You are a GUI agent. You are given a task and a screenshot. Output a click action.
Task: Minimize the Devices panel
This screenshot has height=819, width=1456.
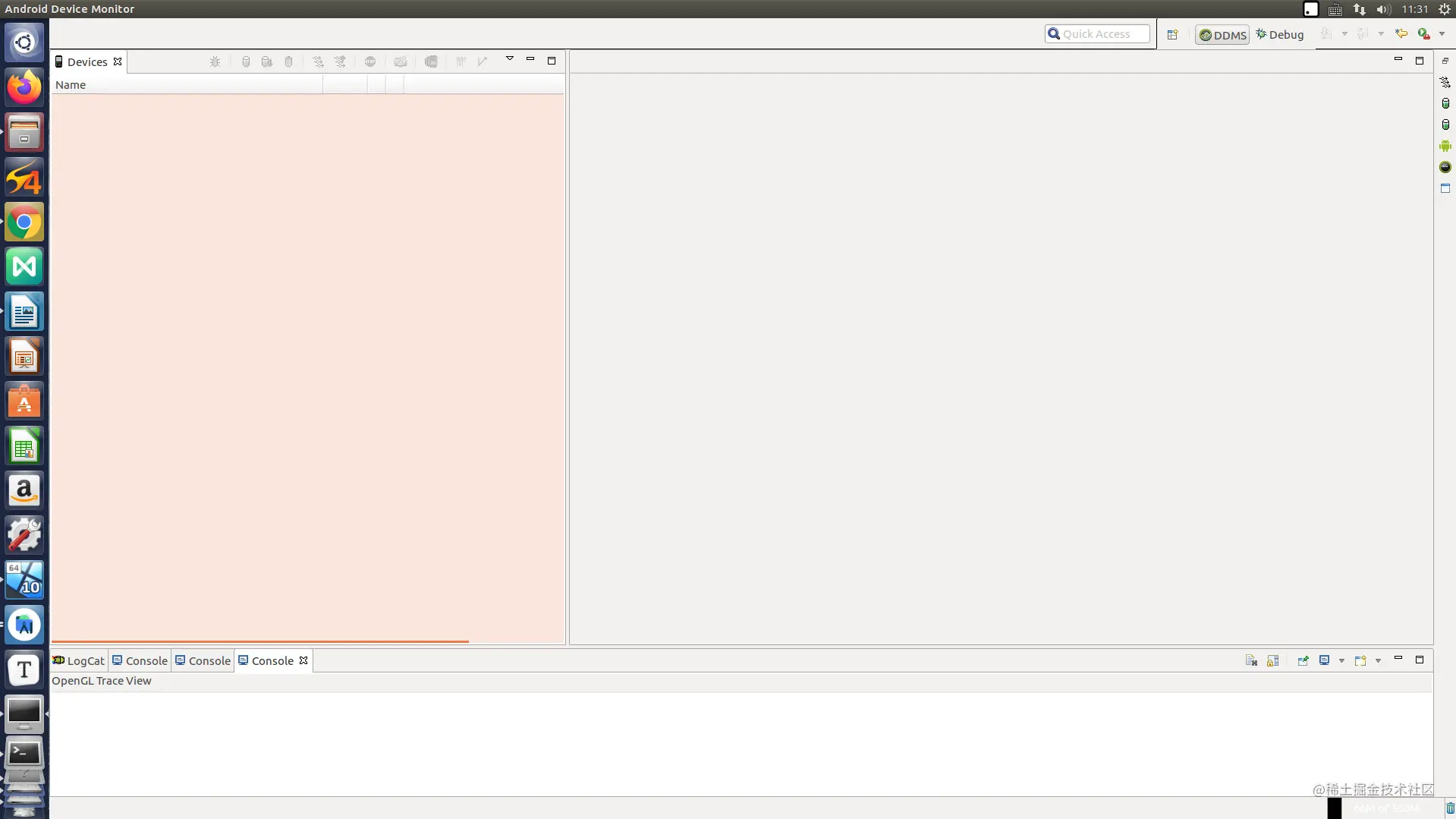point(530,59)
